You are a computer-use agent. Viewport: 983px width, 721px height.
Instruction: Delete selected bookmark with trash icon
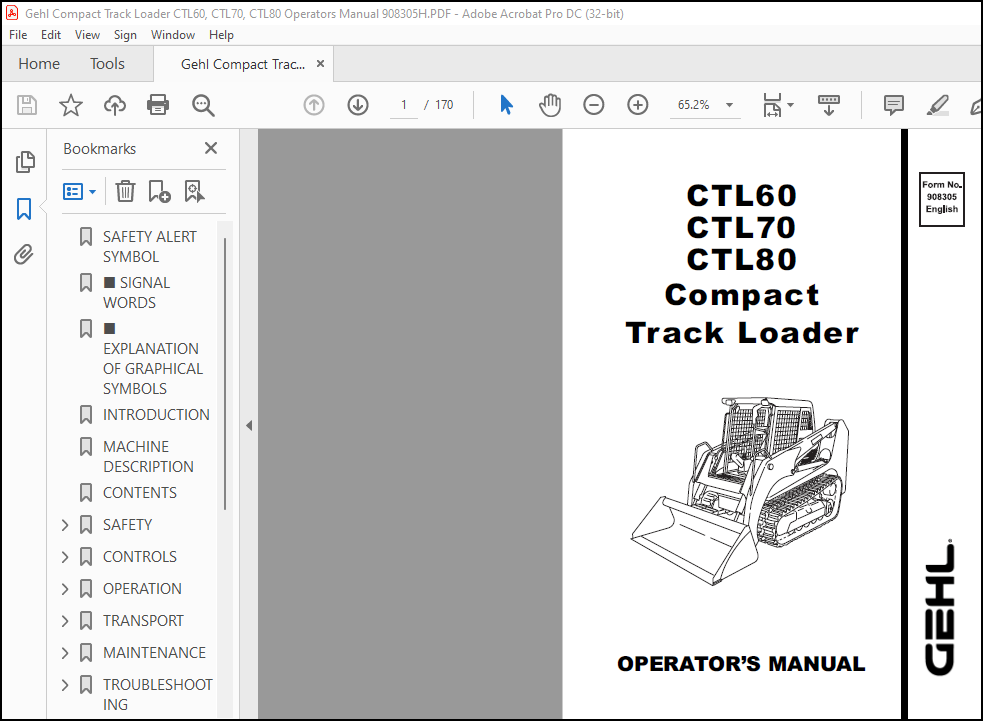click(125, 191)
